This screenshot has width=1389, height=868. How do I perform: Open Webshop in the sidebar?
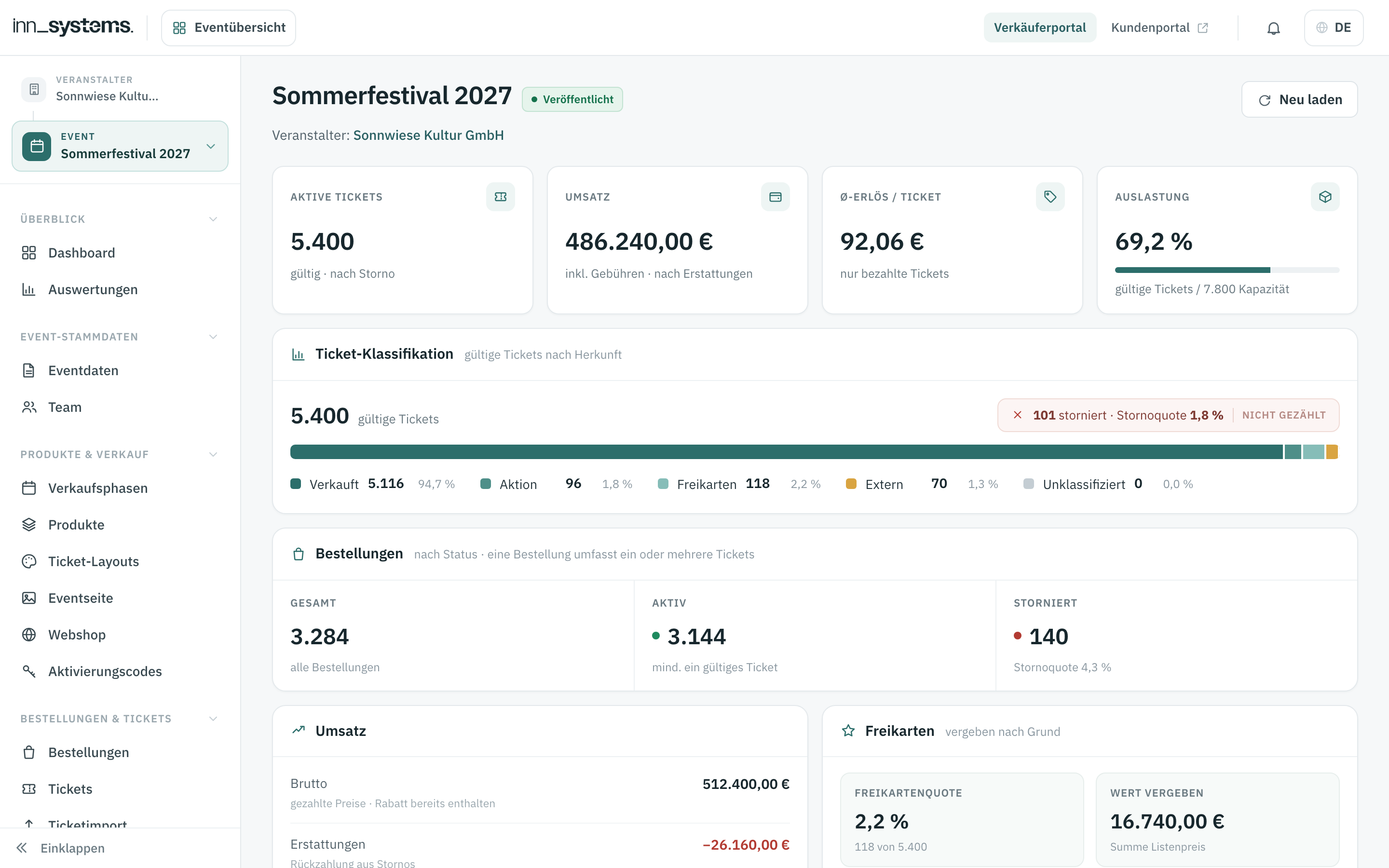pos(120,634)
